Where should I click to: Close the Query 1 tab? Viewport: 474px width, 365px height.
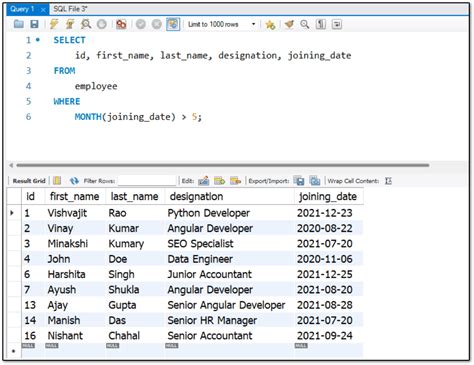[x=43, y=10]
